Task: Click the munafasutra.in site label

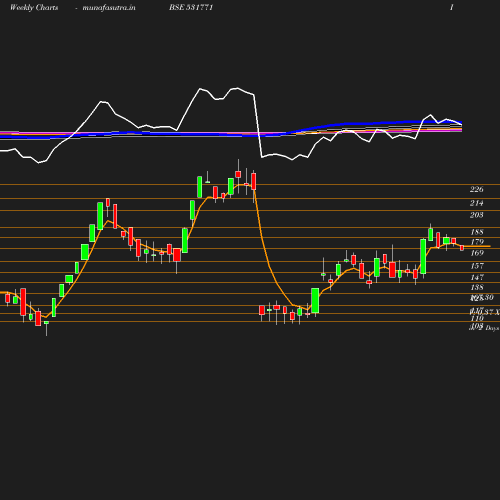Action: point(109,8)
